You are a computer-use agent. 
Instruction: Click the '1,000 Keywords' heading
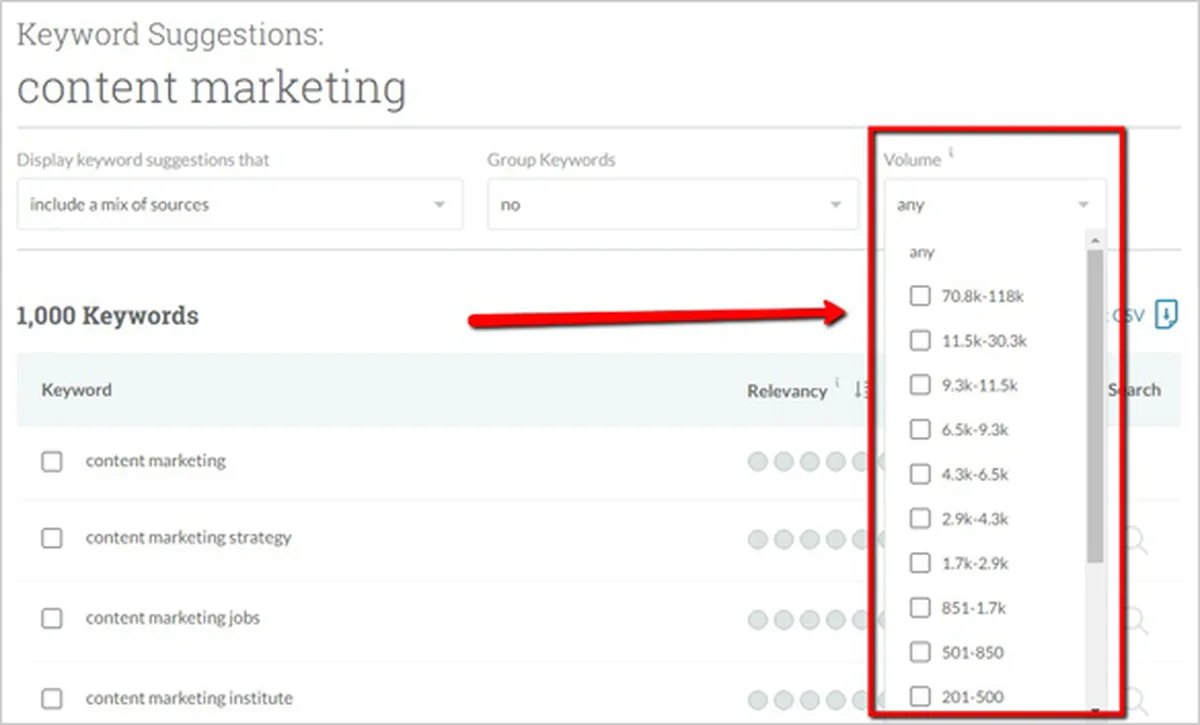click(108, 316)
